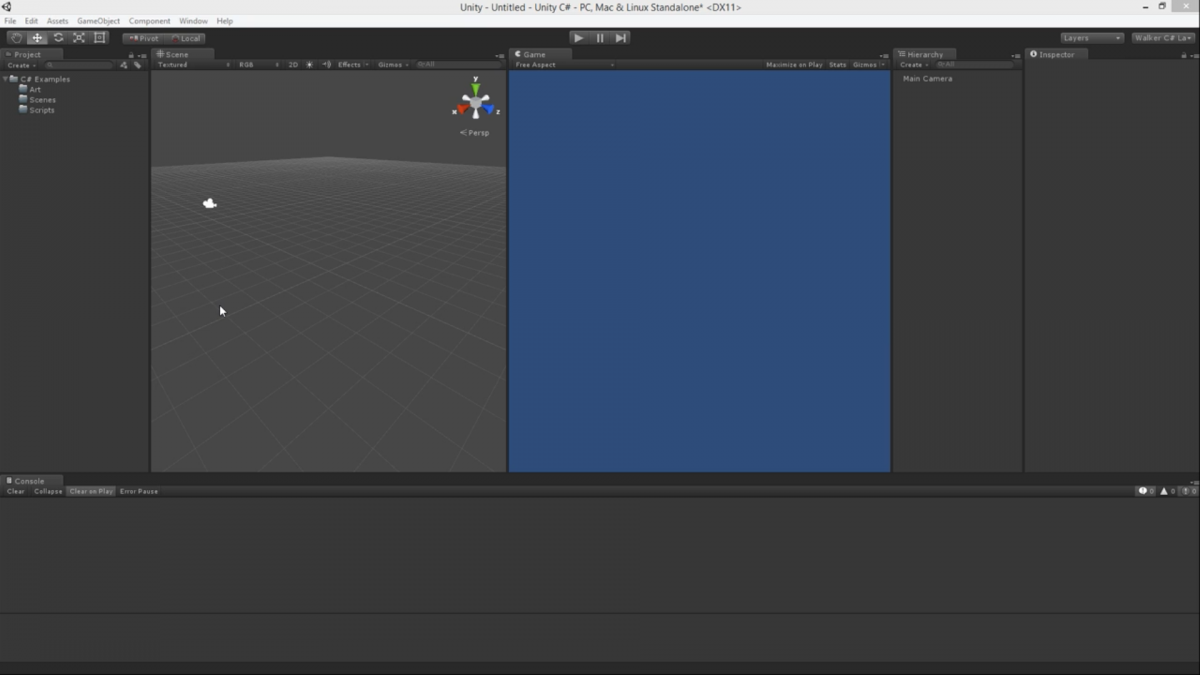Toggle the Pivot handle position button
The image size is (1200, 675).
(144, 38)
